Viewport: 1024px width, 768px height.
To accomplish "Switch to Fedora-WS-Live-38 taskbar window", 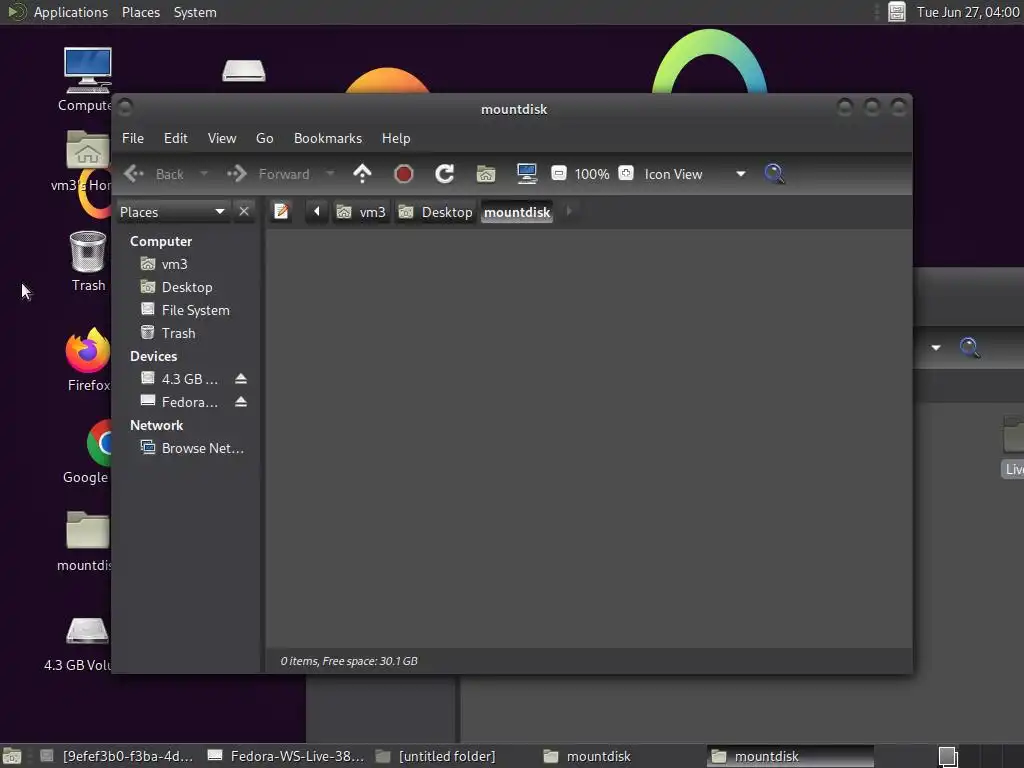I will (286, 756).
